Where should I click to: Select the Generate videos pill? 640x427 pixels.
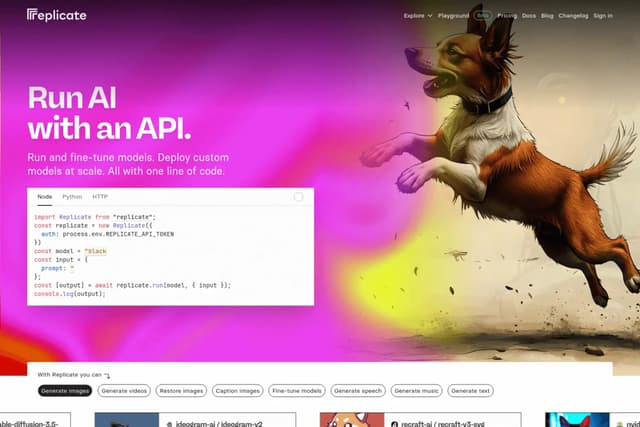click(x=125, y=391)
